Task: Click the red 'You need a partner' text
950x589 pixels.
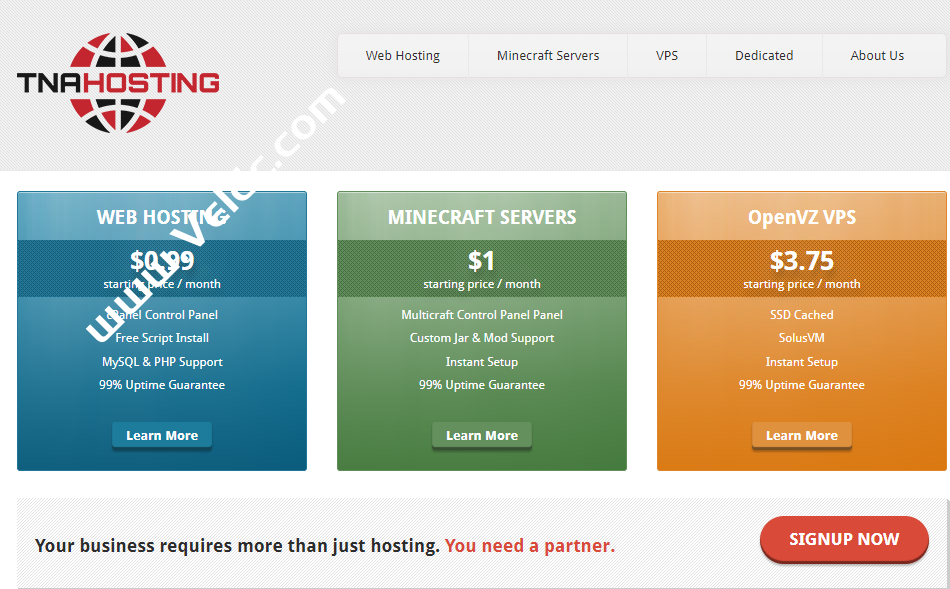Action: click(530, 545)
